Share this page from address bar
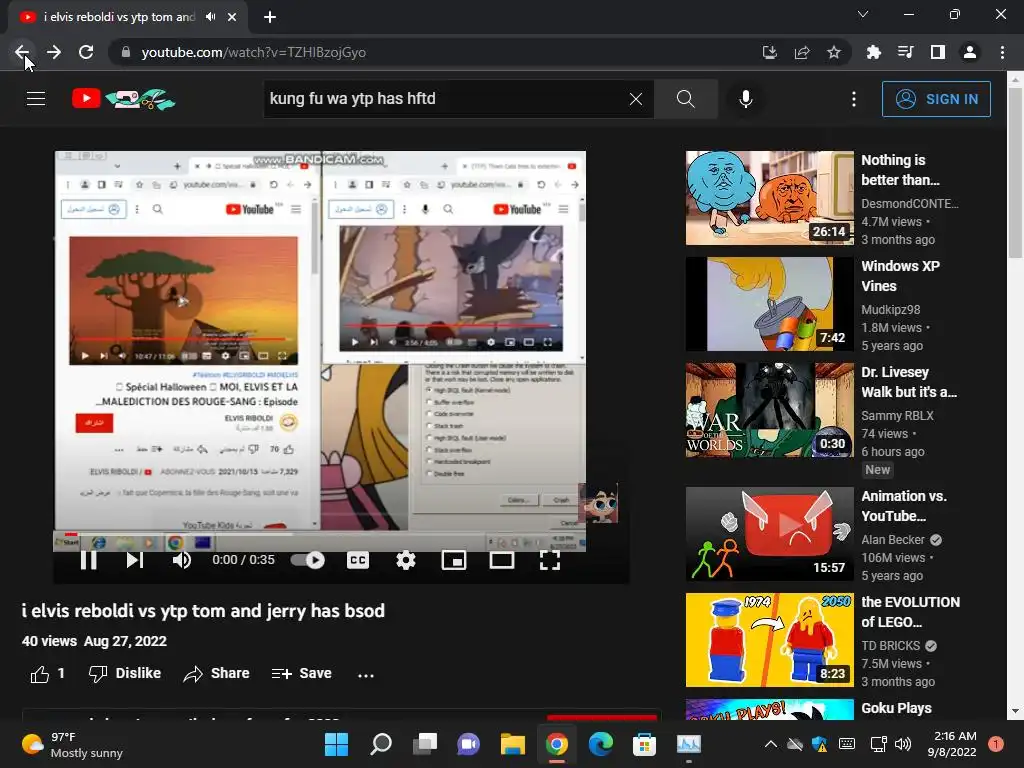 pos(802,52)
